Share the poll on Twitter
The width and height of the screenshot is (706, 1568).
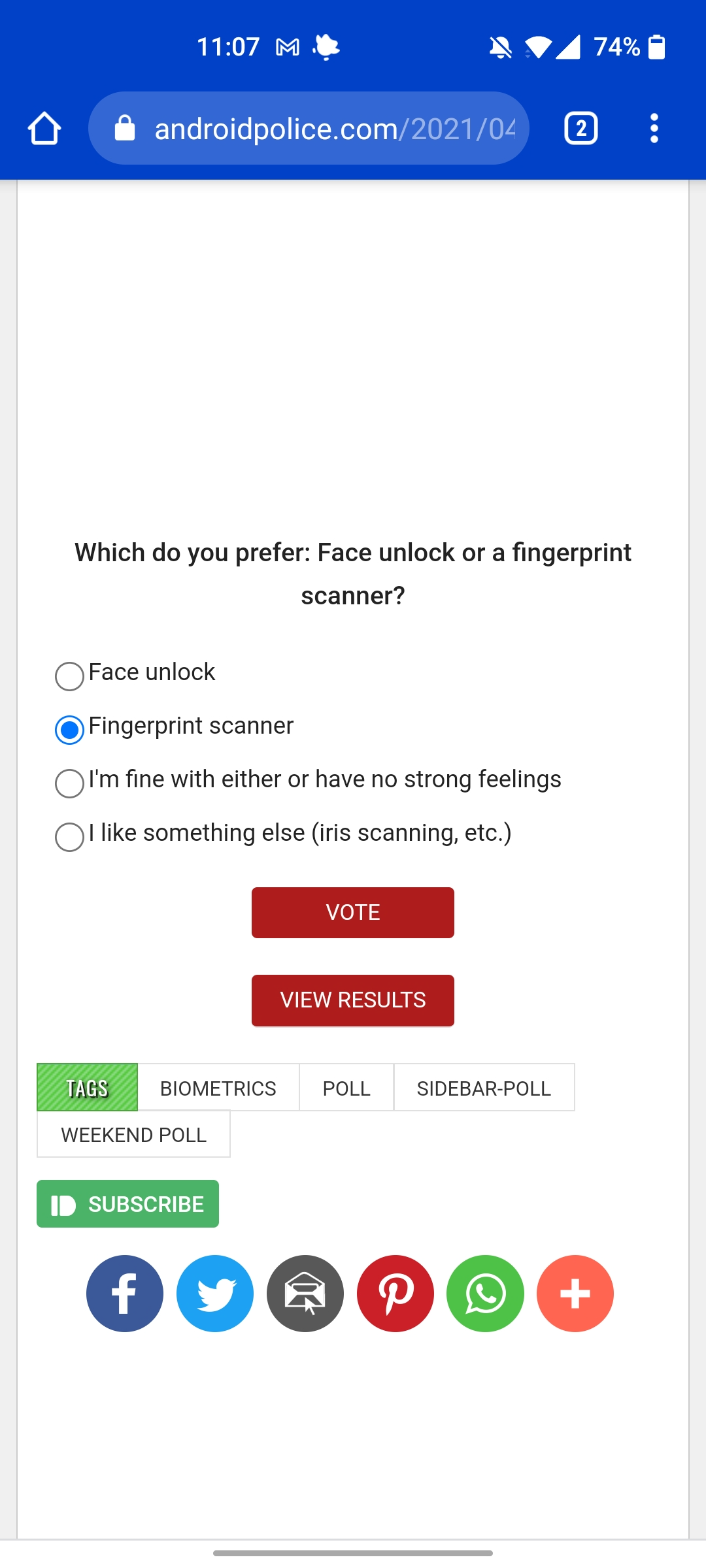click(x=215, y=1293)
